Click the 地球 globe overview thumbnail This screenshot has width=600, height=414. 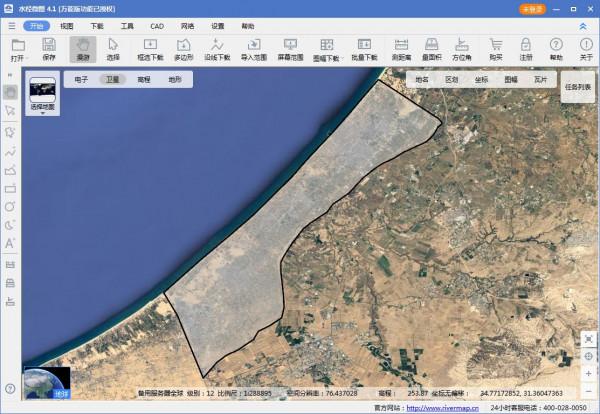click(46, 384)
